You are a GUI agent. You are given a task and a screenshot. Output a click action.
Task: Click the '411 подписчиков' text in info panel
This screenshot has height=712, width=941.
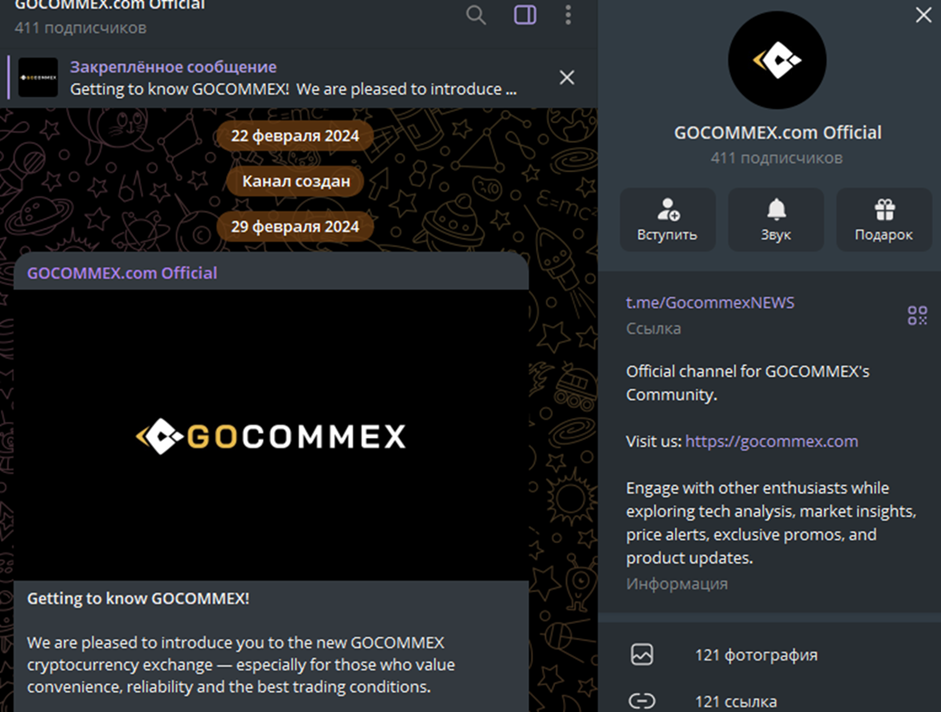click(777, 158)
